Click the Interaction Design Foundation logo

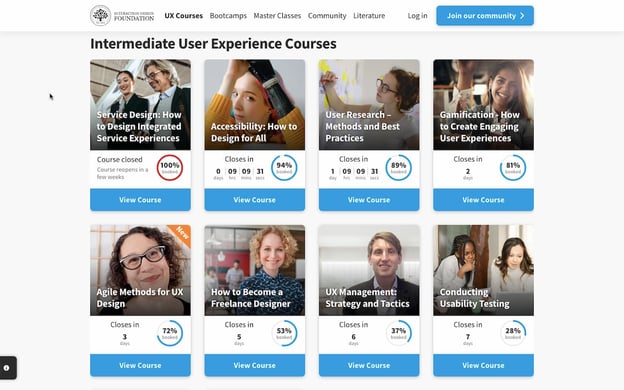tap(122, 16)
